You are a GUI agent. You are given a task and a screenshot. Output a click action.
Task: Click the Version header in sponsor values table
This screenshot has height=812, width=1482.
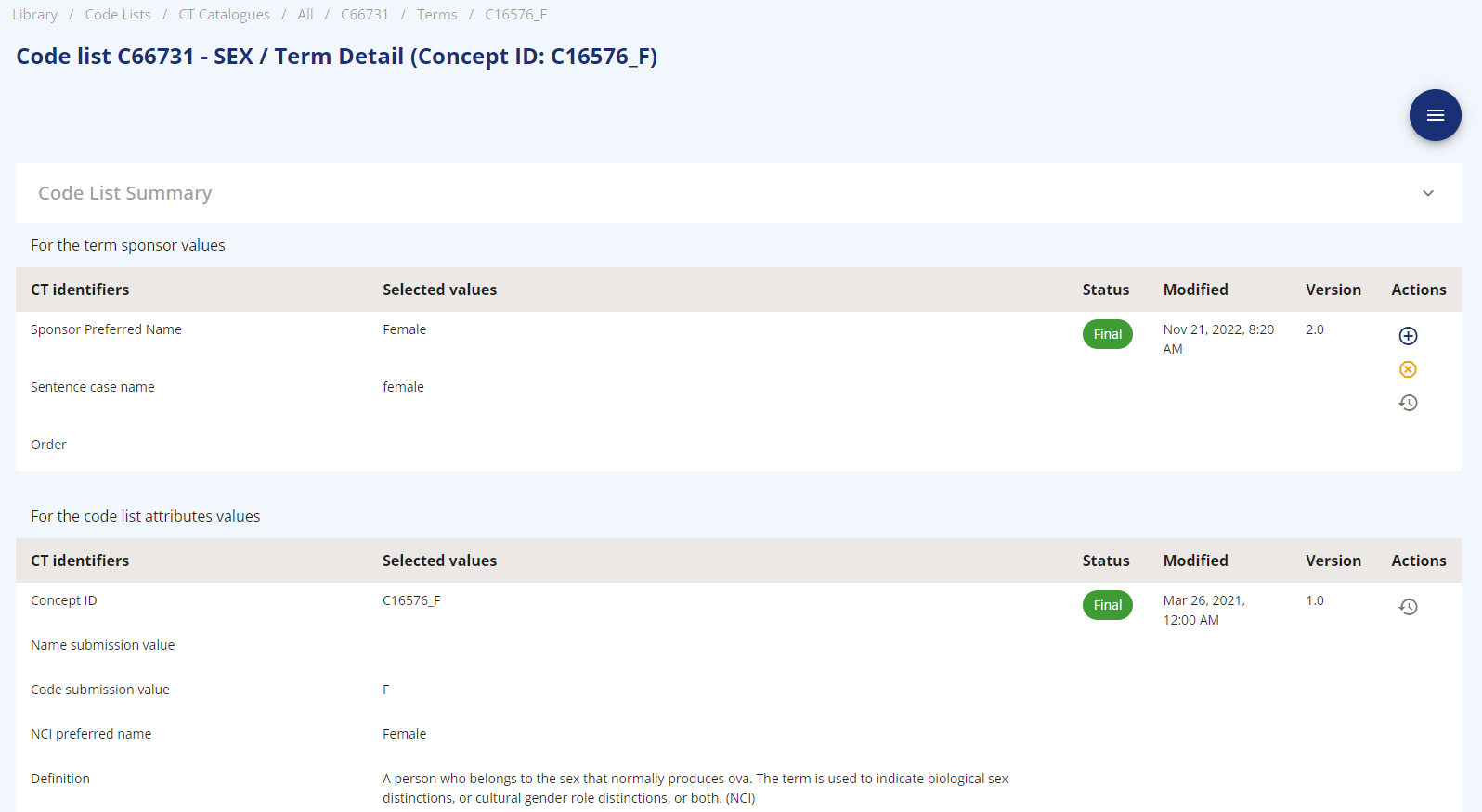click(1333, 290)
